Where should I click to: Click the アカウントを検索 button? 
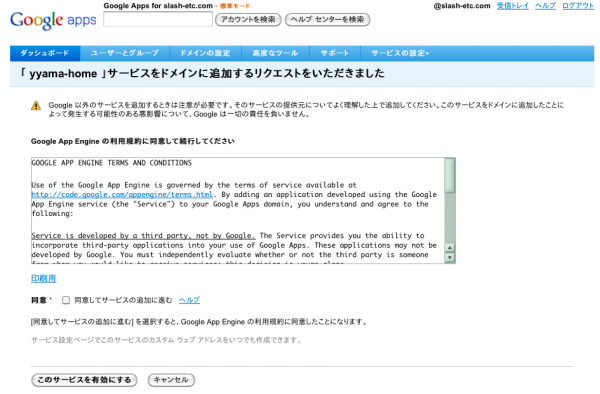pyautogui.click(x=248, y=20)
